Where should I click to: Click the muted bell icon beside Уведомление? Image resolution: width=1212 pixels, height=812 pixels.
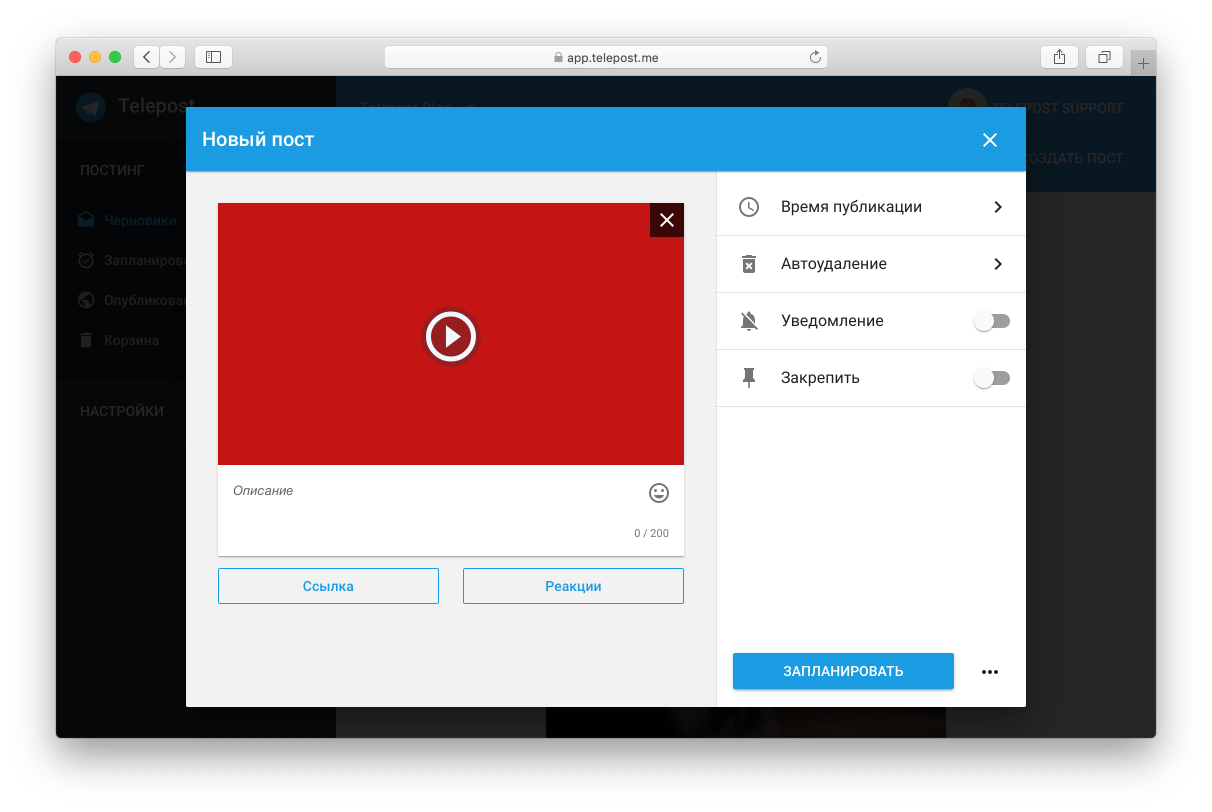click(749, 320)
